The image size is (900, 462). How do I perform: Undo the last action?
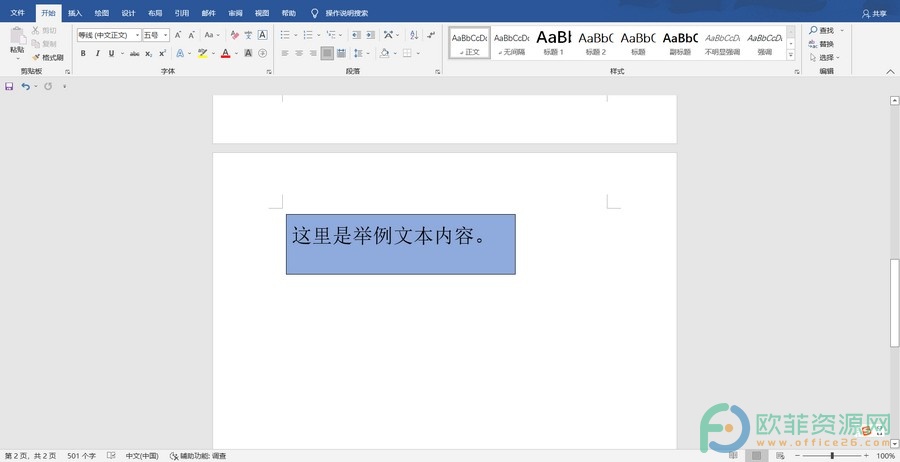pos(25,86)
